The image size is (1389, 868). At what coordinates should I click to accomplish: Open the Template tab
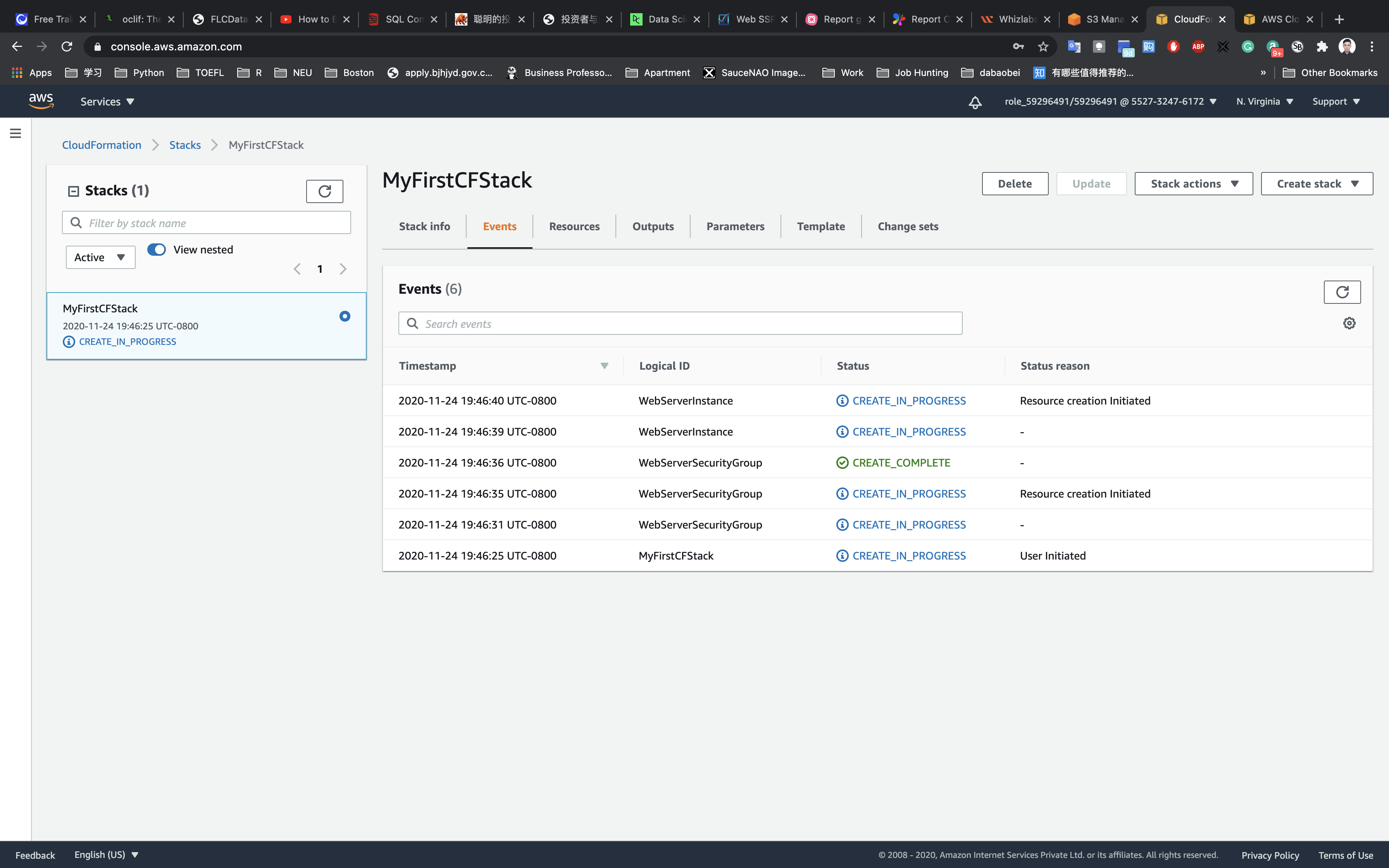[820, 226]
